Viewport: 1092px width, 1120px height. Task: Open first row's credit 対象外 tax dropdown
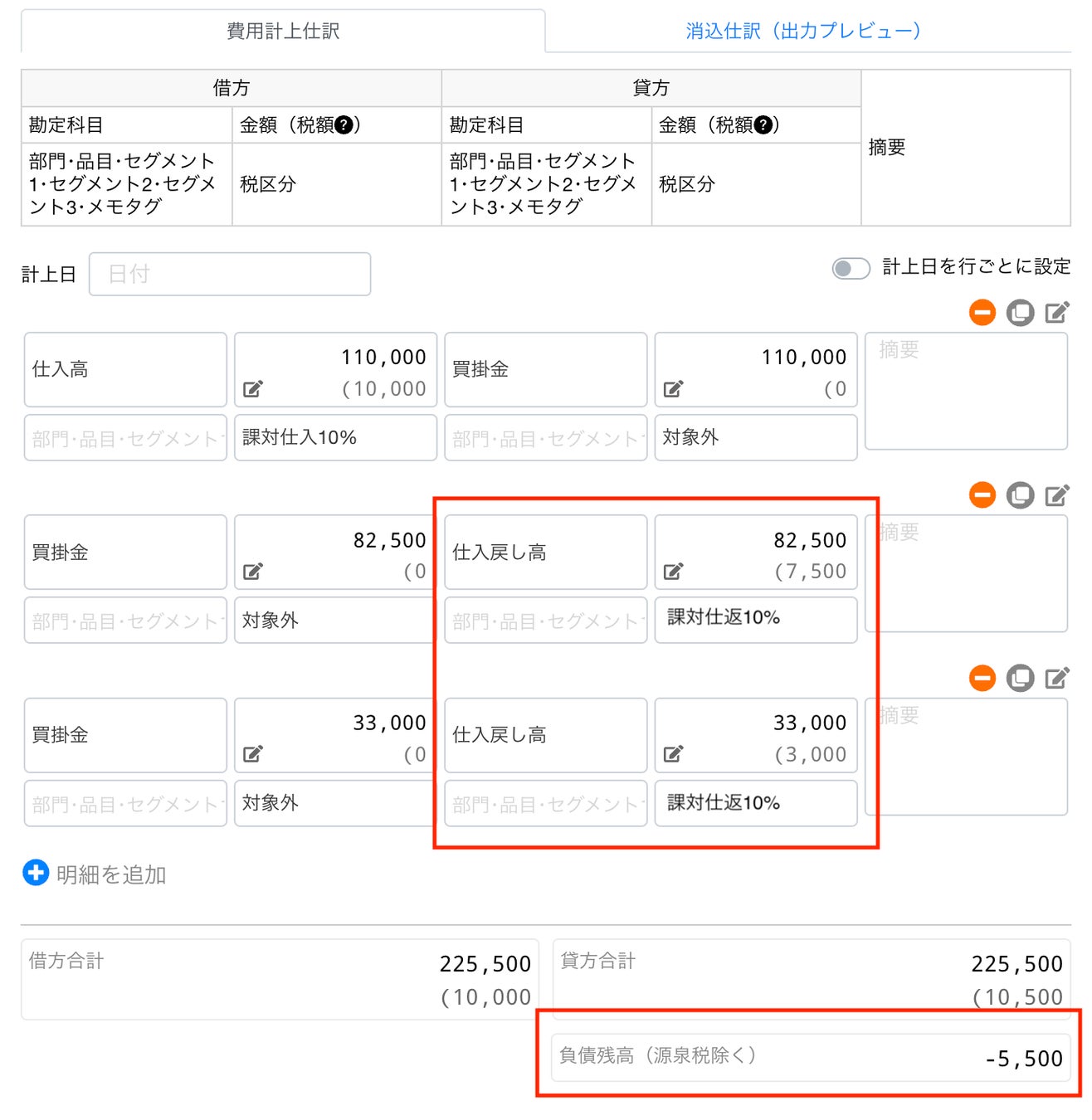click(x=755, y=437)
